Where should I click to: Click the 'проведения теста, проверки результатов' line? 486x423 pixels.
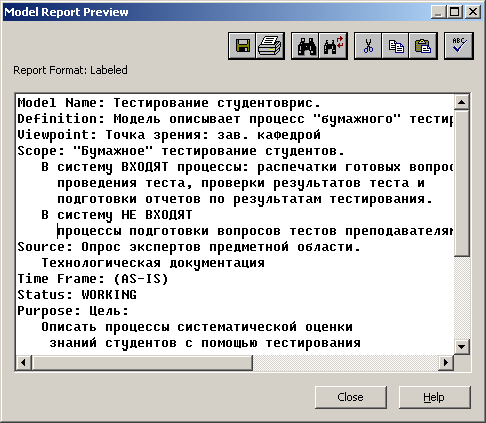(x=241, y=183)
